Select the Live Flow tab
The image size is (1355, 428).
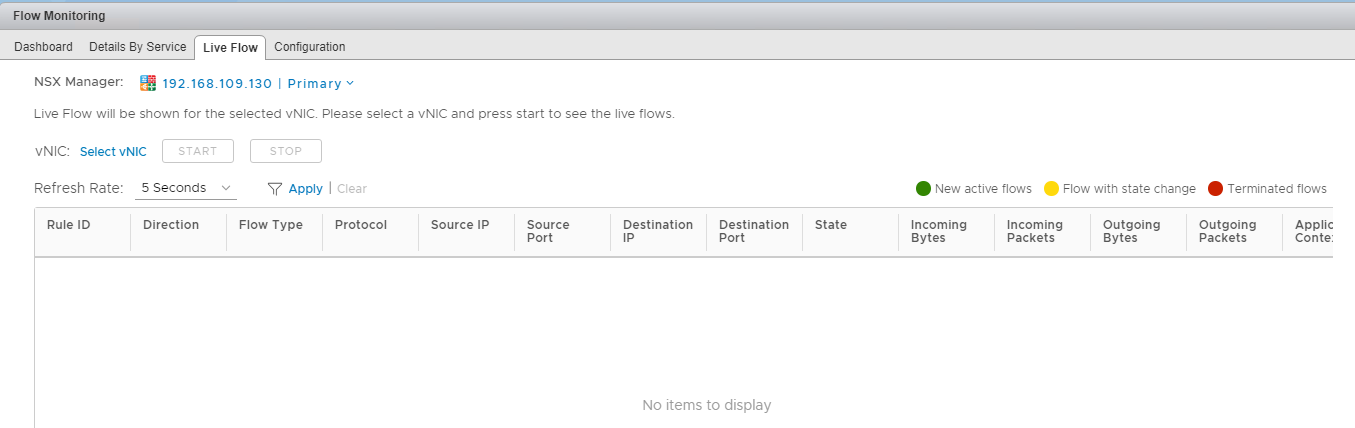230,48
